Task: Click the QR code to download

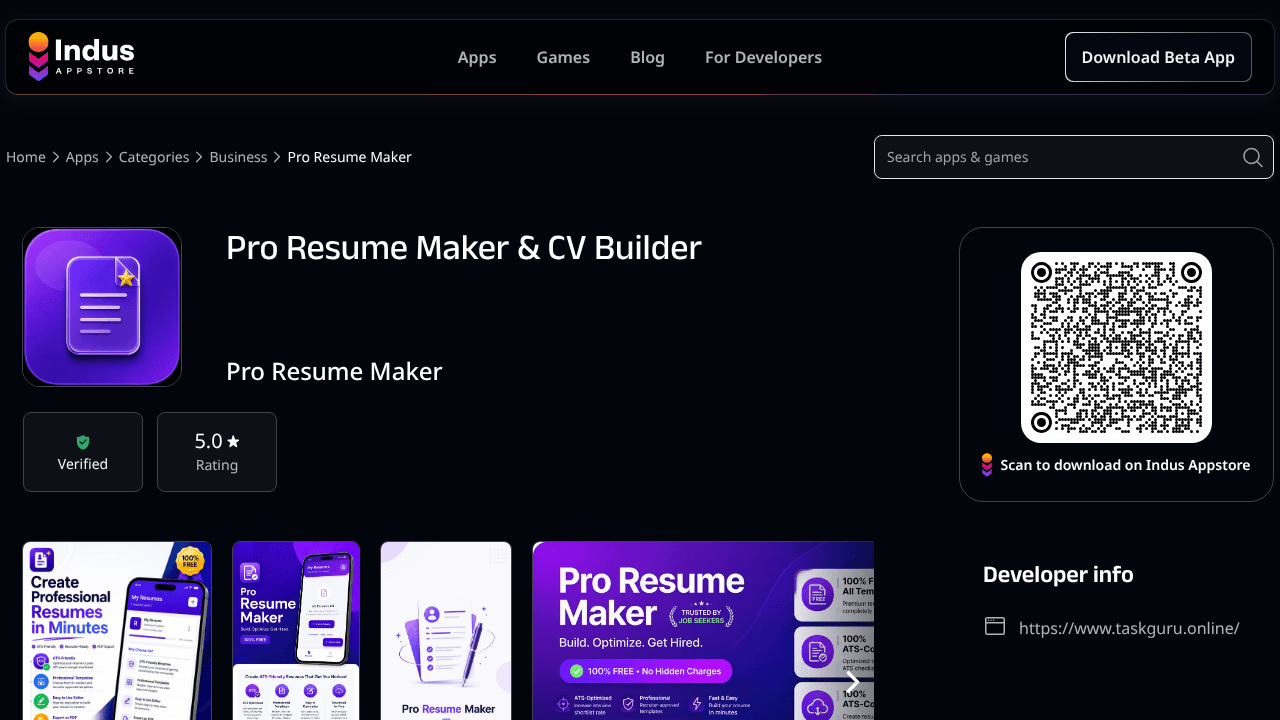Action: pyautogui.click(x=1116, y=347)
